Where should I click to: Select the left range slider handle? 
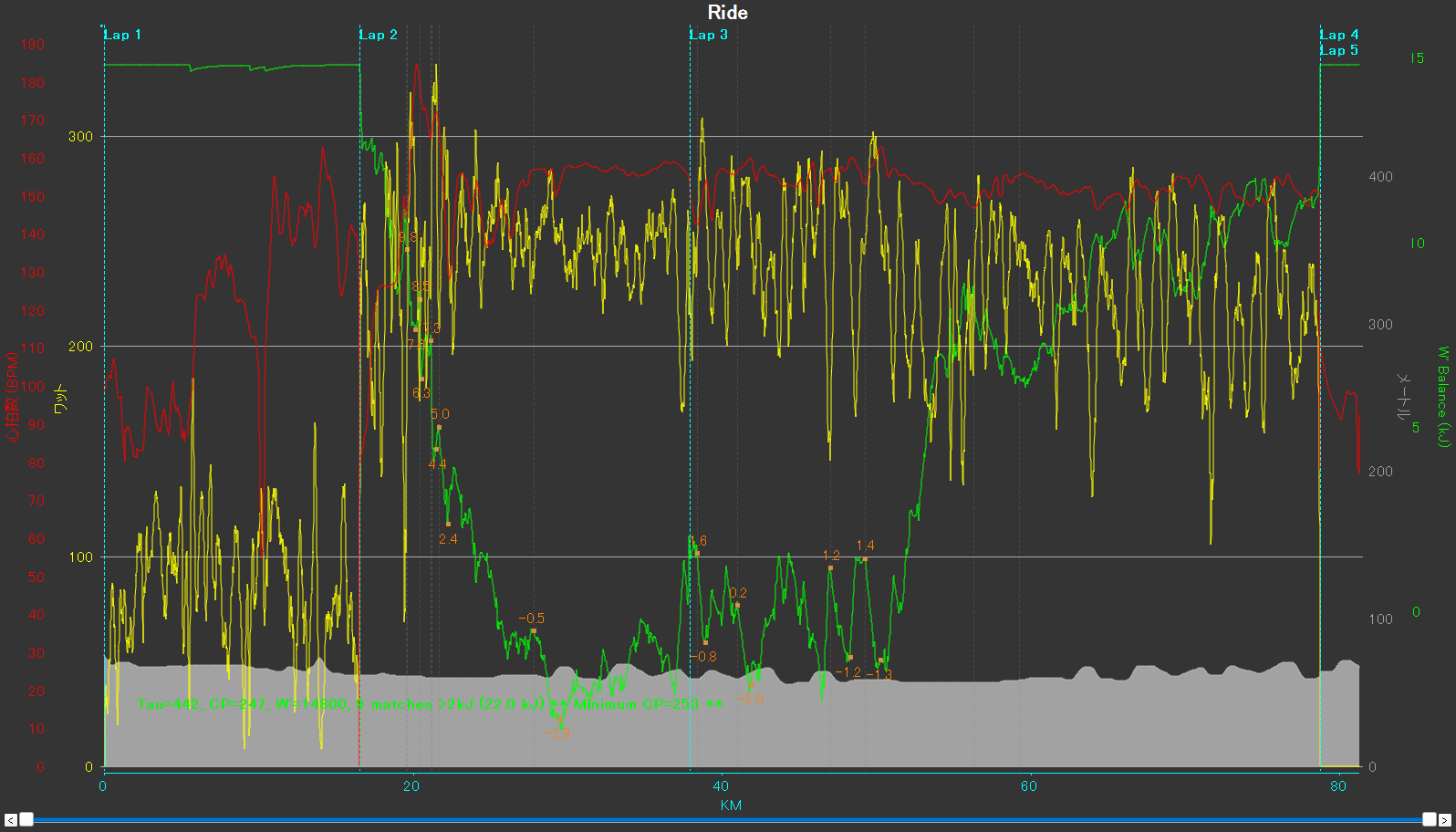point(26,819)
